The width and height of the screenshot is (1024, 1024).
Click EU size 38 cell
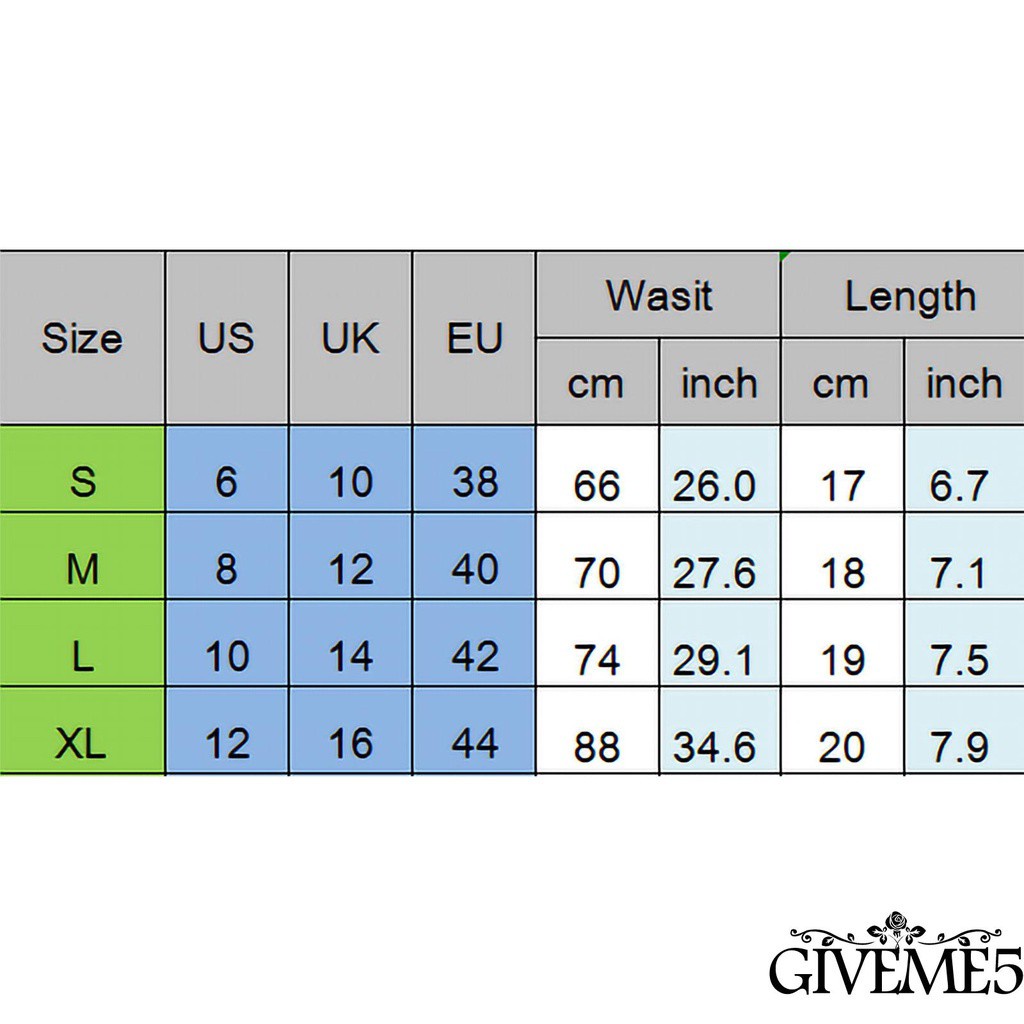tap(474, 482)
